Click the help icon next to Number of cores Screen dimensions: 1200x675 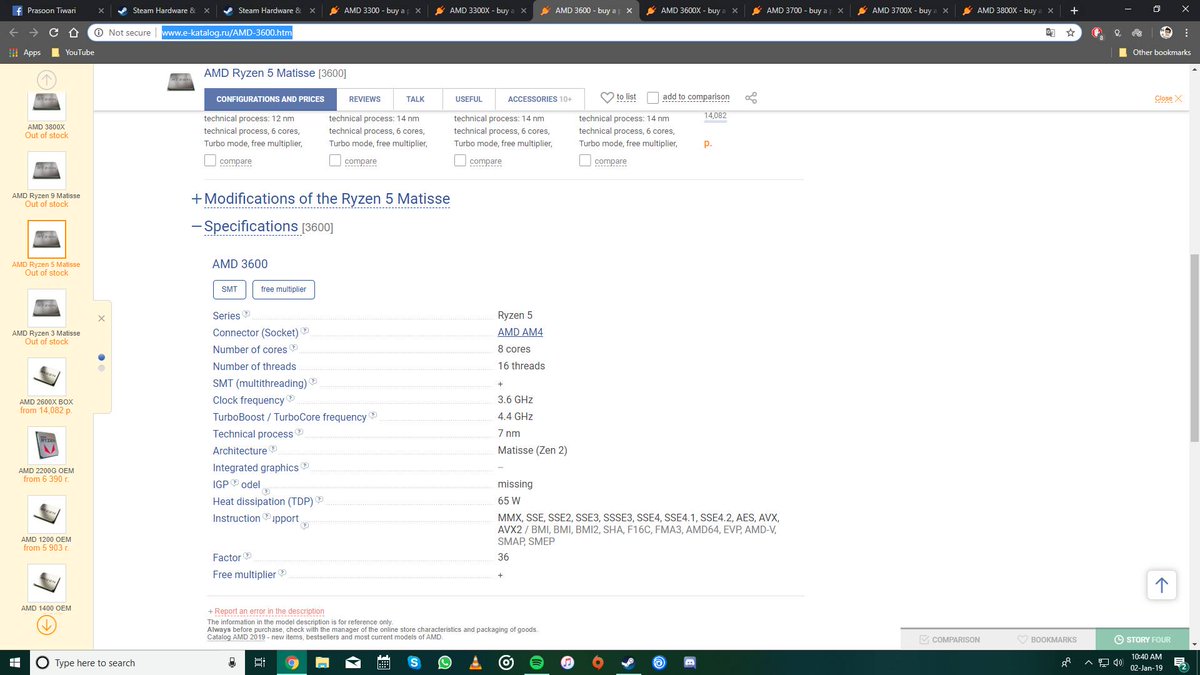(293, 348)
